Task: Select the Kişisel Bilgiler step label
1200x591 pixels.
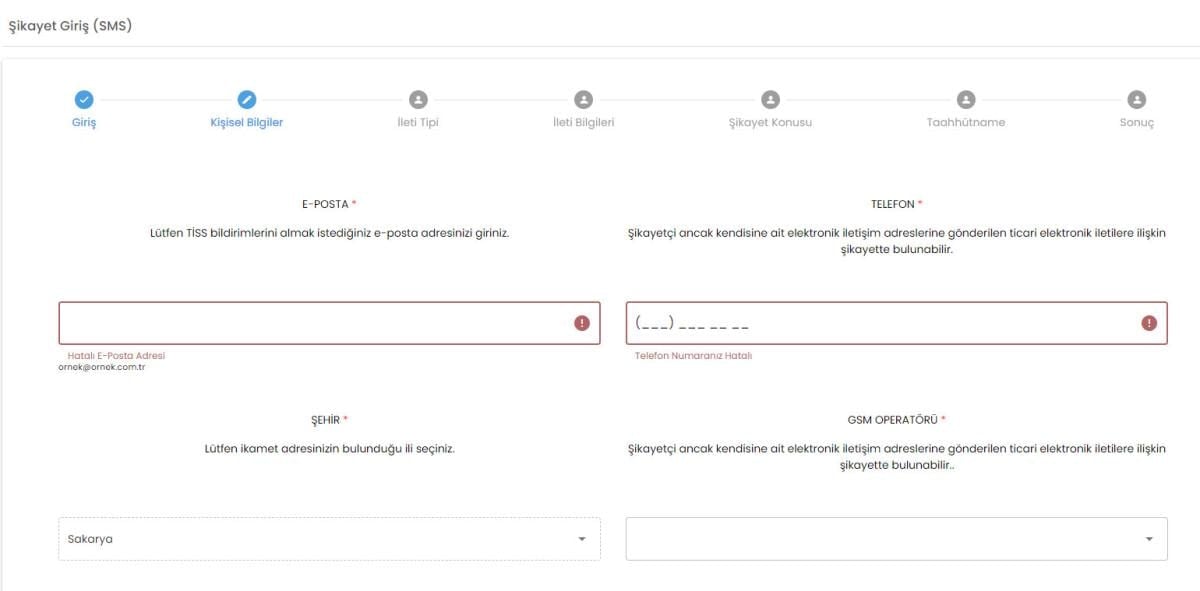Action: coord(246,123)
